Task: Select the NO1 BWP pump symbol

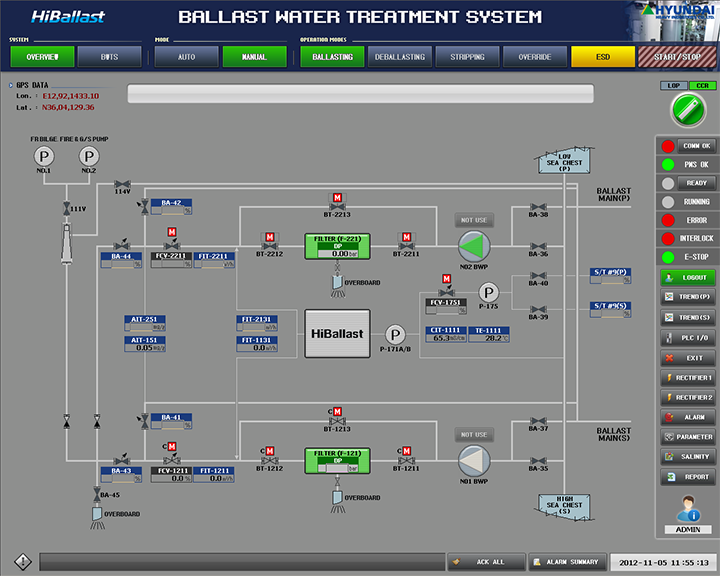Action: click(x=474, y=461)
